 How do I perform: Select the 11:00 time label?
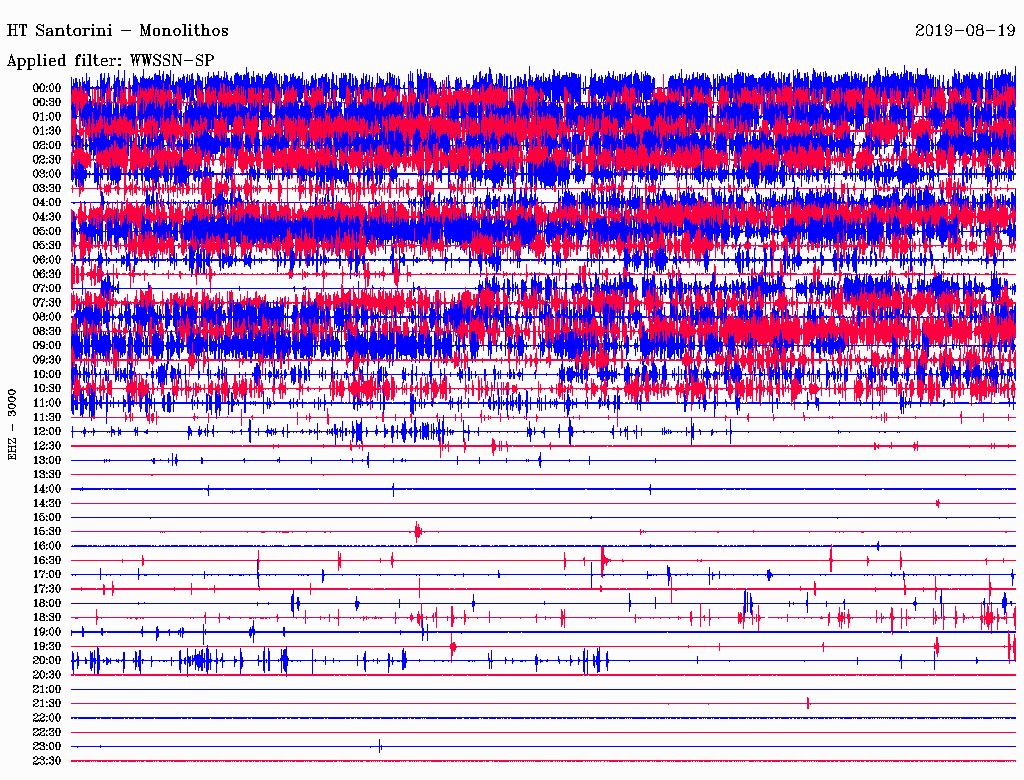[x=47, y=403]
